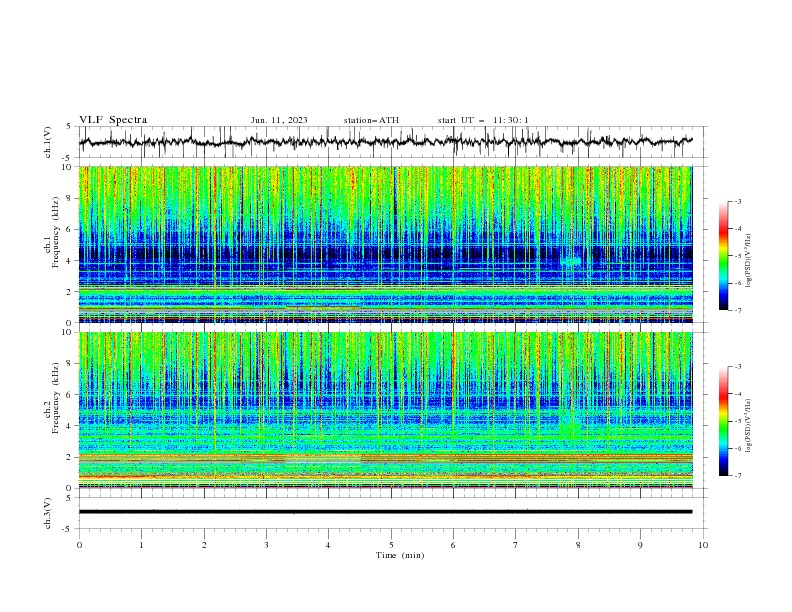Click the ch.3(V) axis "-5" tick label
The width and height of the screenshot is (792, 612).
coord(67,529)
